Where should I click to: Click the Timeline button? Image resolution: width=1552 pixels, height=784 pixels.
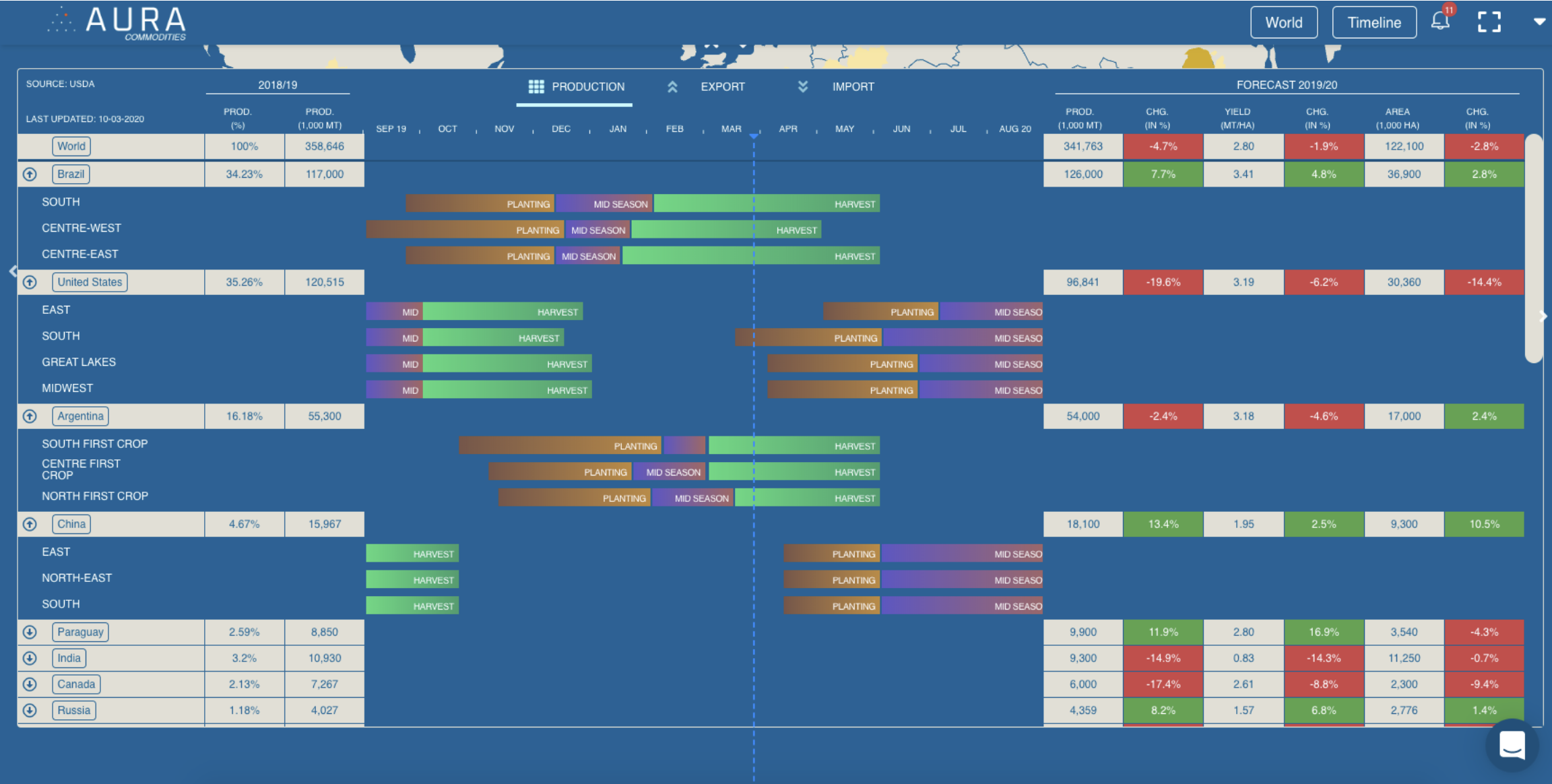(1373, 22)
